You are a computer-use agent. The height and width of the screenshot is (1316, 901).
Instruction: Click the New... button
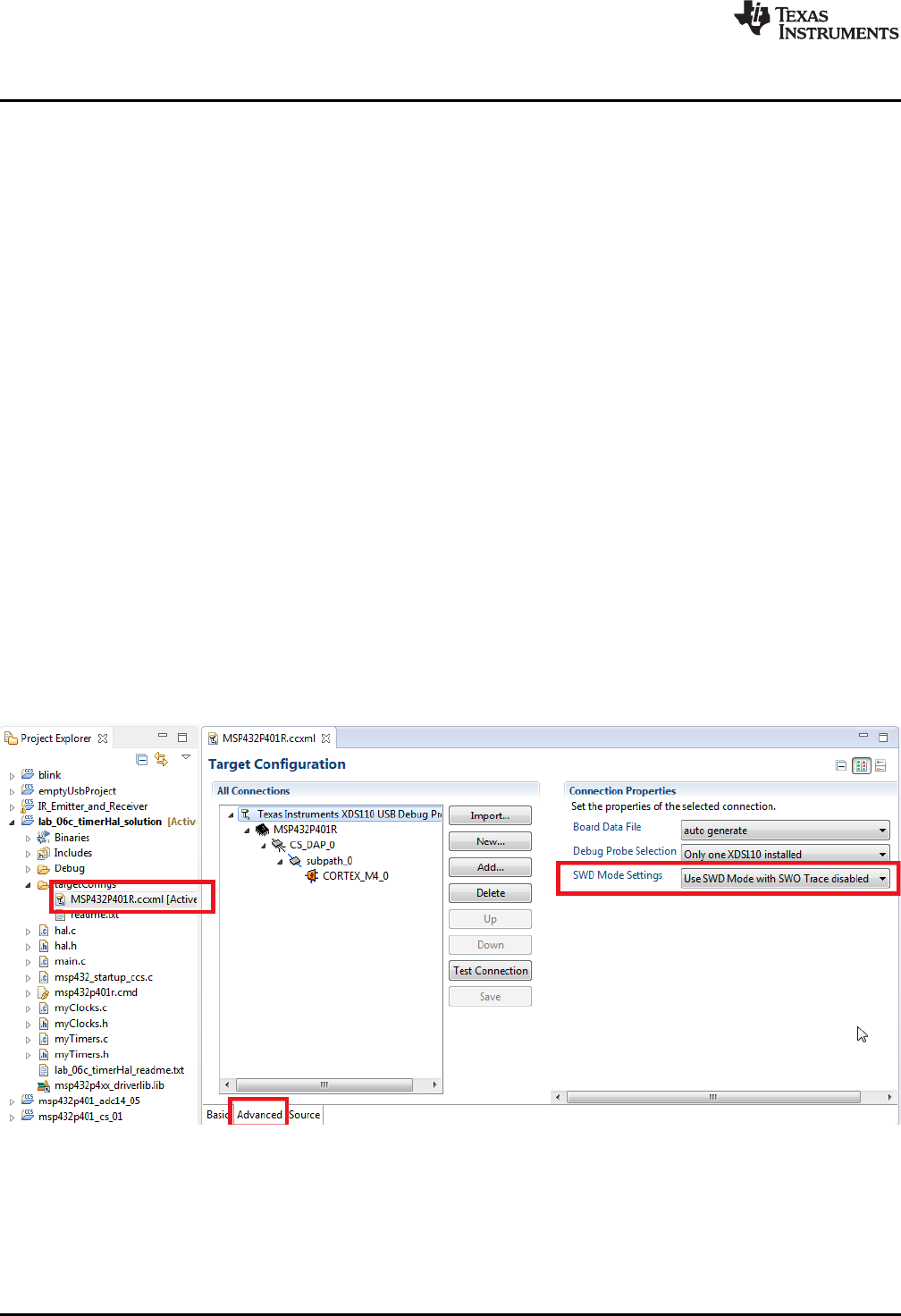coord(490,841)
